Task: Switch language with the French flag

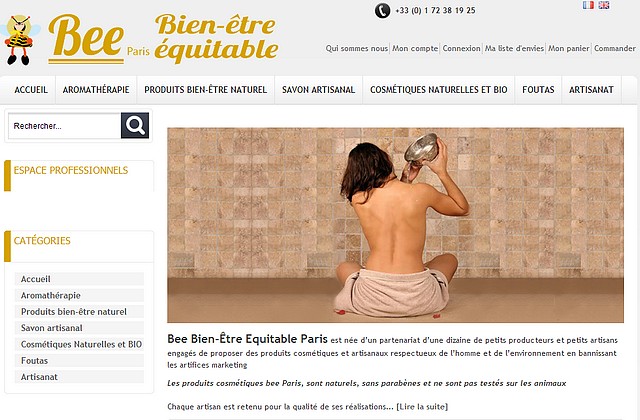Action: coord(588,5)
